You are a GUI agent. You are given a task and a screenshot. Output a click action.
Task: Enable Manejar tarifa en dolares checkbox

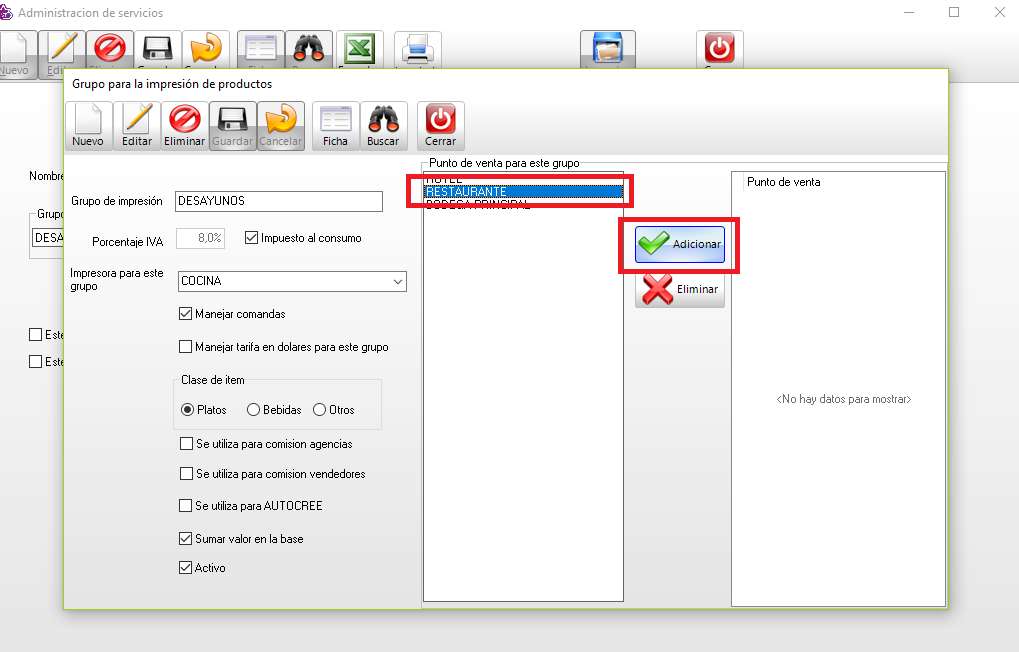185,347
